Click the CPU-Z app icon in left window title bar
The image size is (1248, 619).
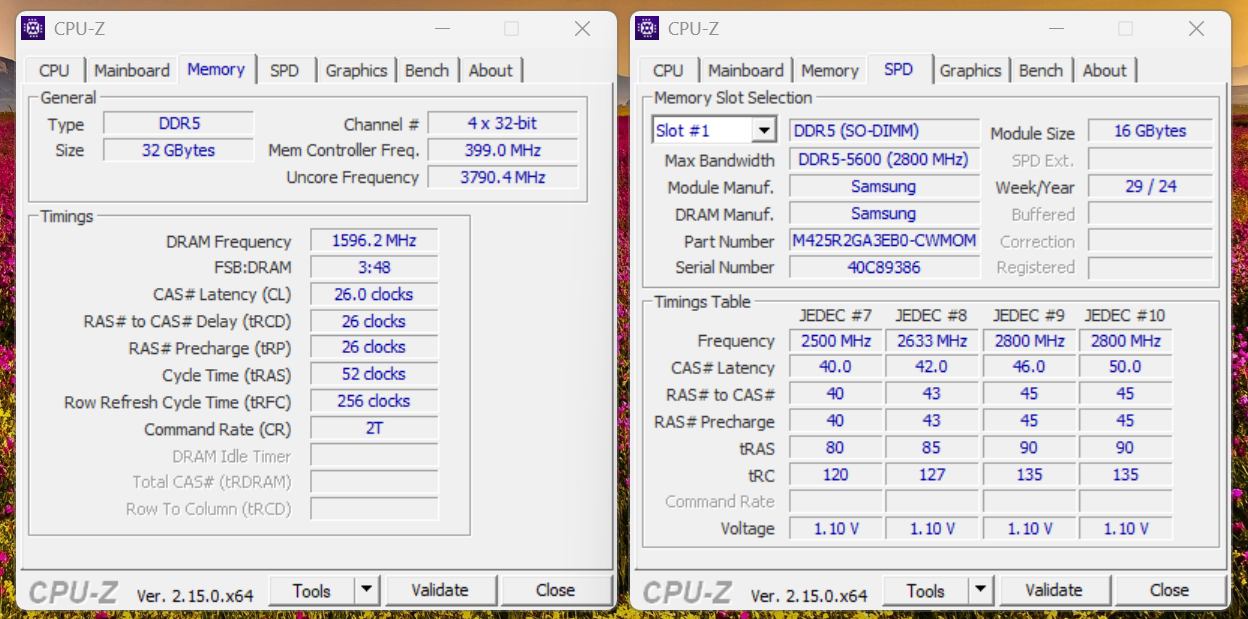(x=33, y=28)
